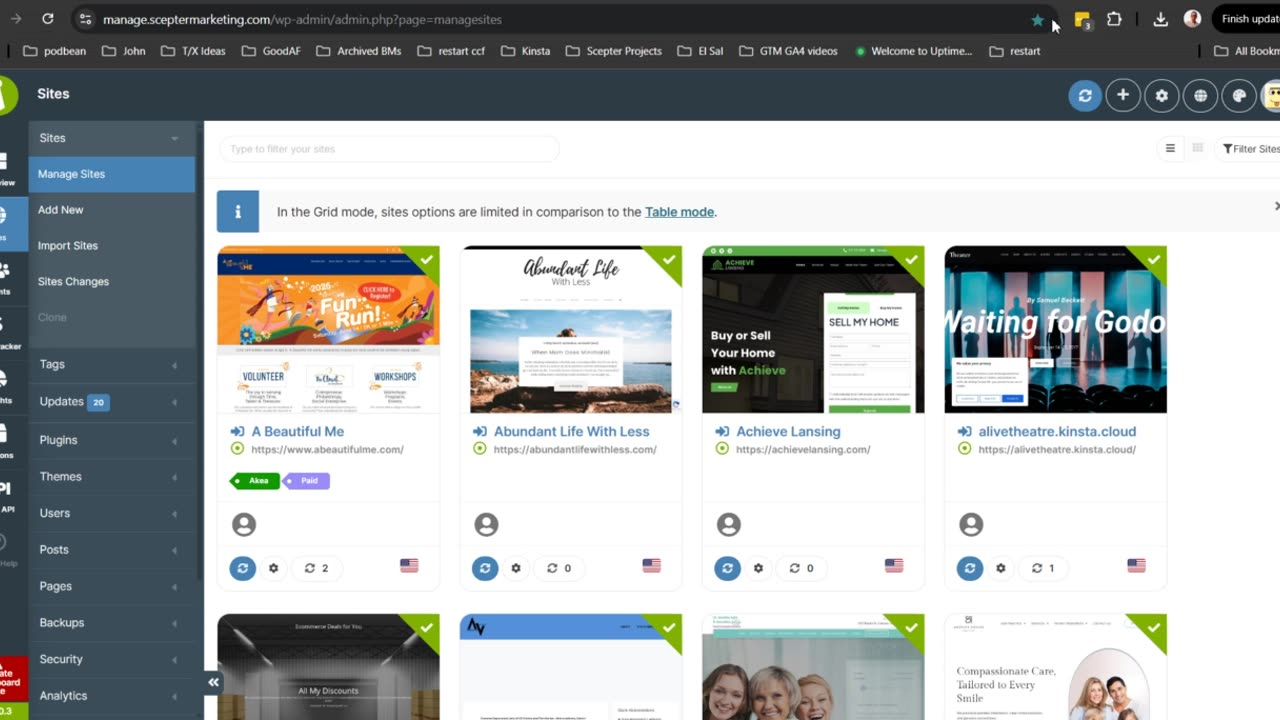
Task: Click pending updates count on A Beautiful Me card
Action: (316, 568)
